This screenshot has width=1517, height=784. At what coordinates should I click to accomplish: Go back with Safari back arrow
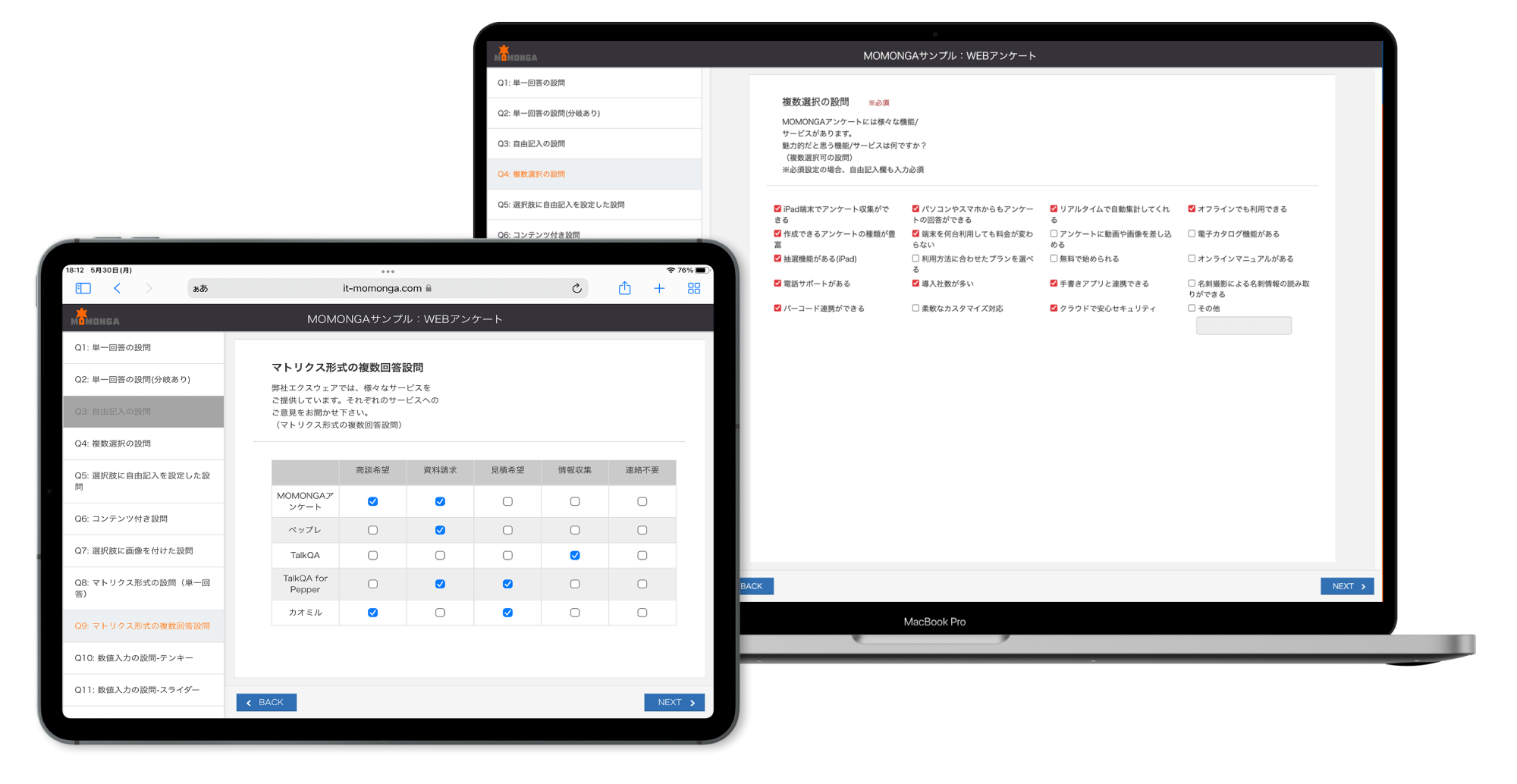tap(117, 288)
